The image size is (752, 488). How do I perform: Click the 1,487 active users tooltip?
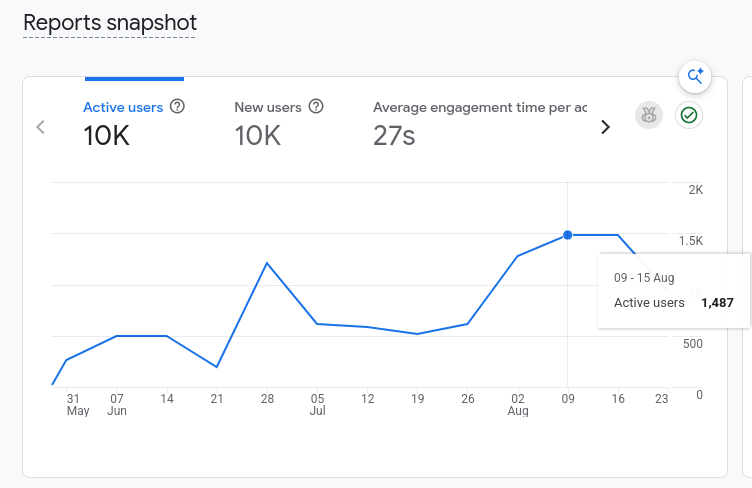point(674,291)
